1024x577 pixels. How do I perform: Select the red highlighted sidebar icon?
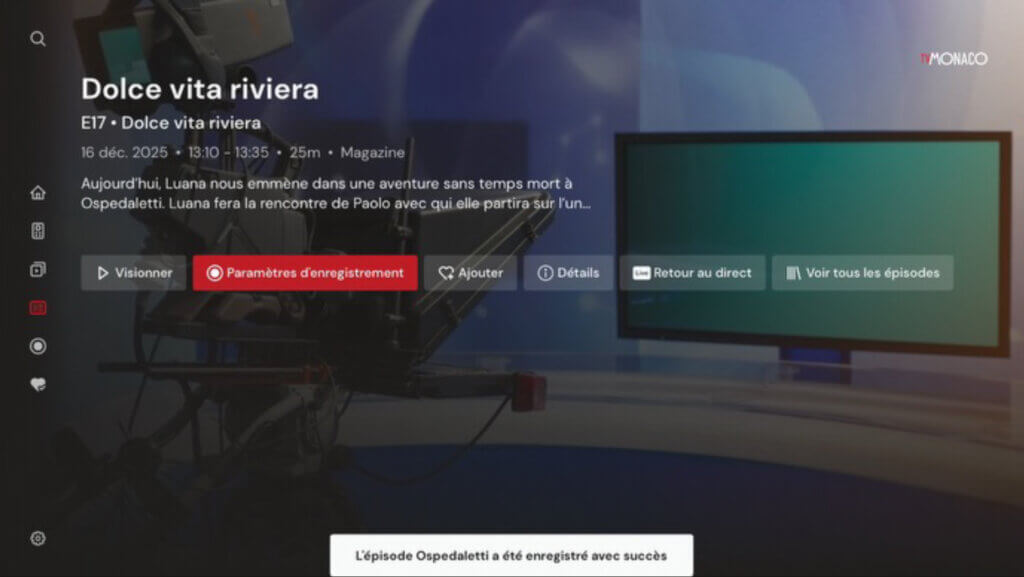pyautogui.click(x=38, y=308)
